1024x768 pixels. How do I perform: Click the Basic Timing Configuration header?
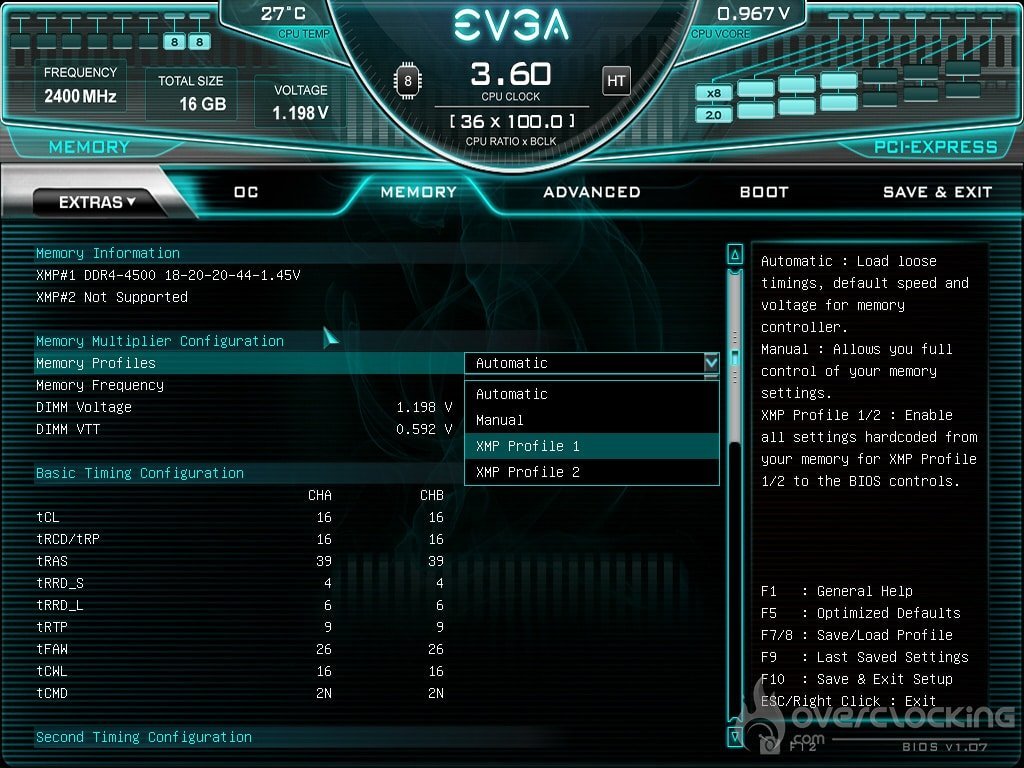(x=140, y=473)
